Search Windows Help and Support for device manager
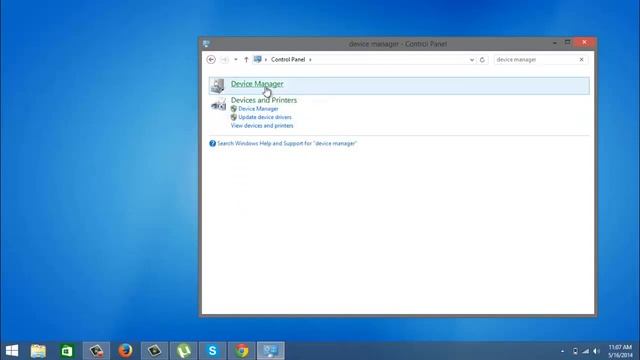Screen dimensions: 640x360 coord(287,144)
